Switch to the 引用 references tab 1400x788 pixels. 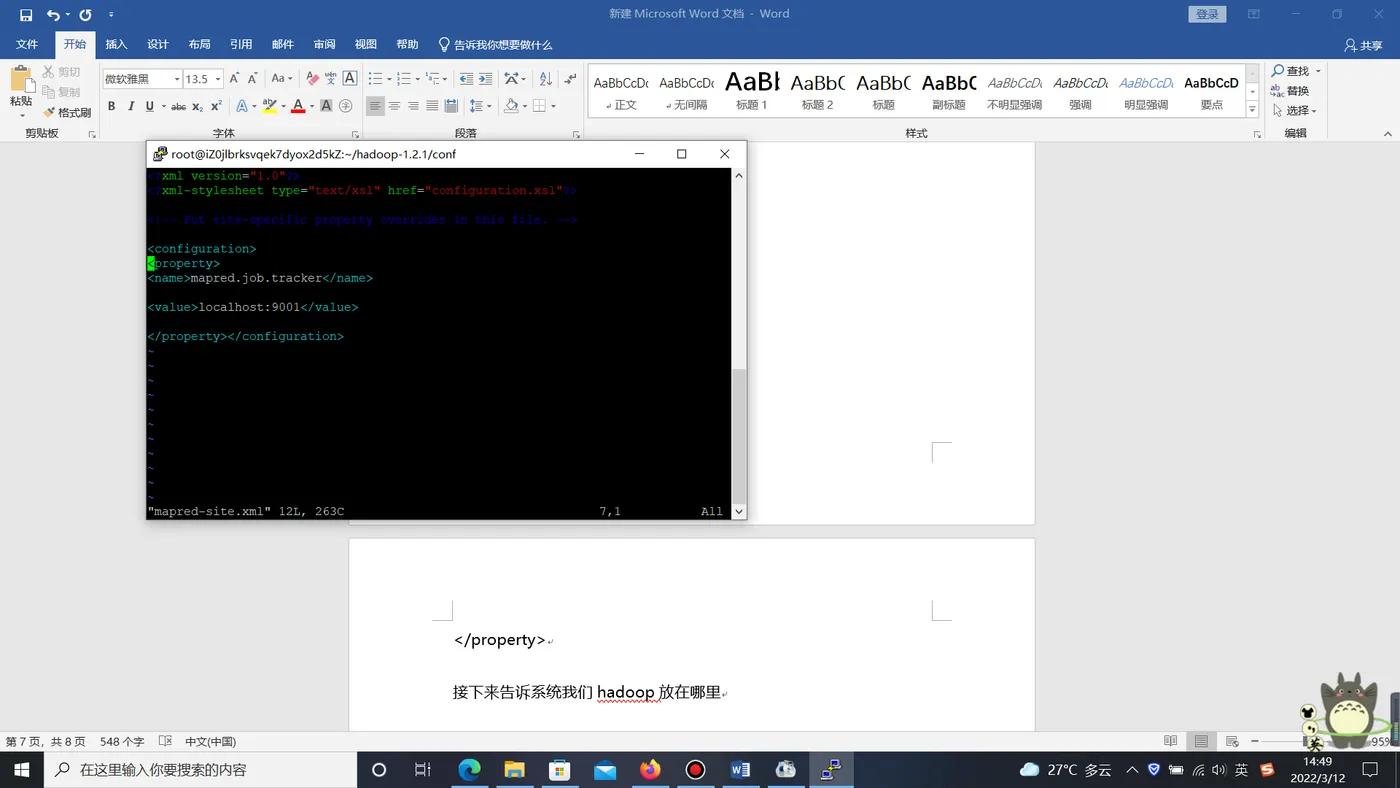pyautogui.click(x=241, y=45)
